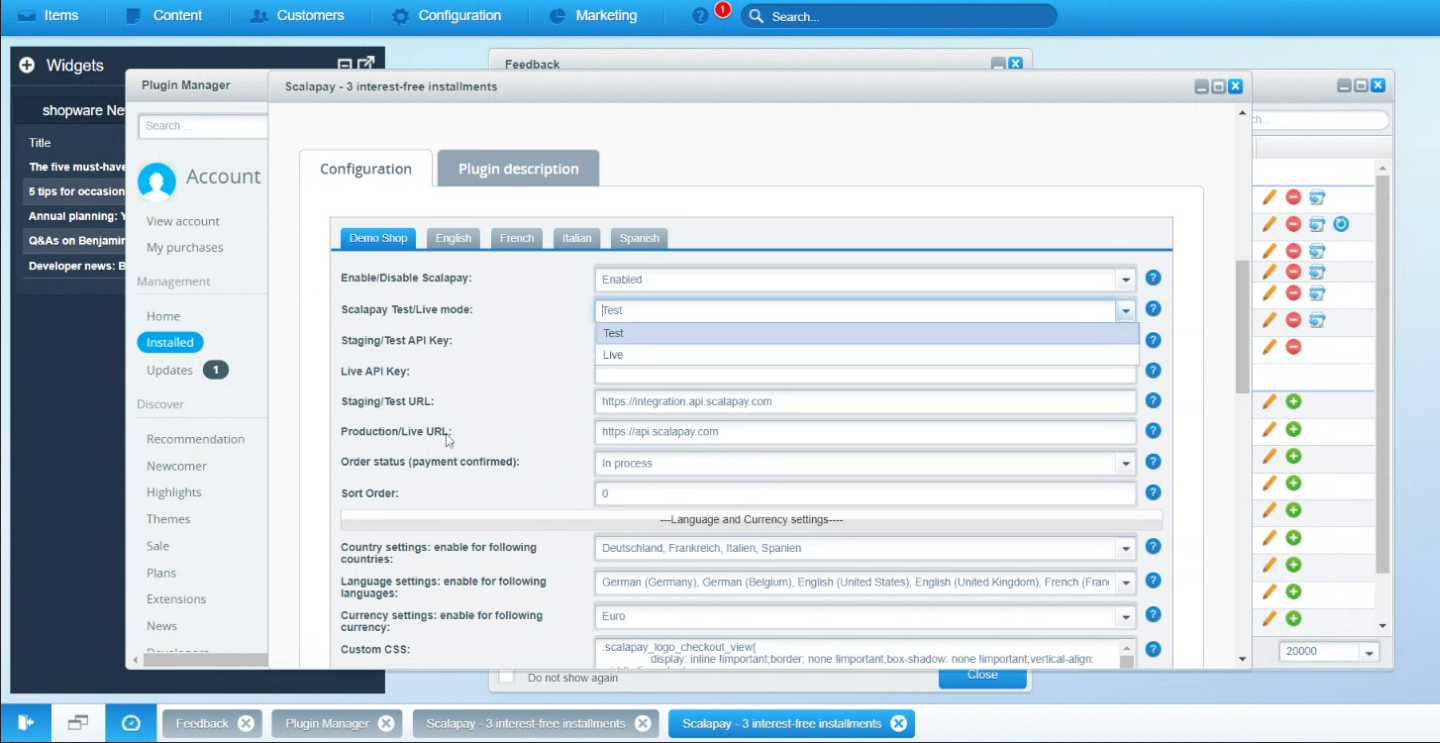Open the Configuration menu in top bar

point(446,16)
